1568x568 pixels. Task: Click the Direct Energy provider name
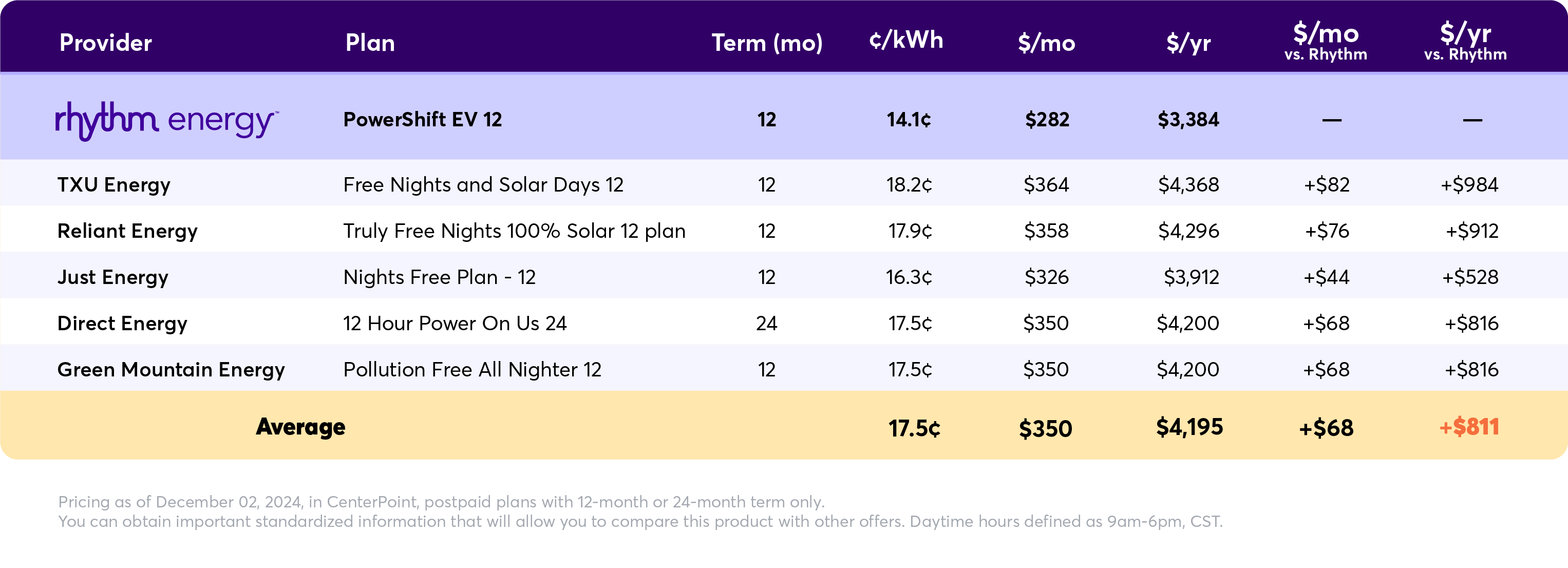click(122, 323)
